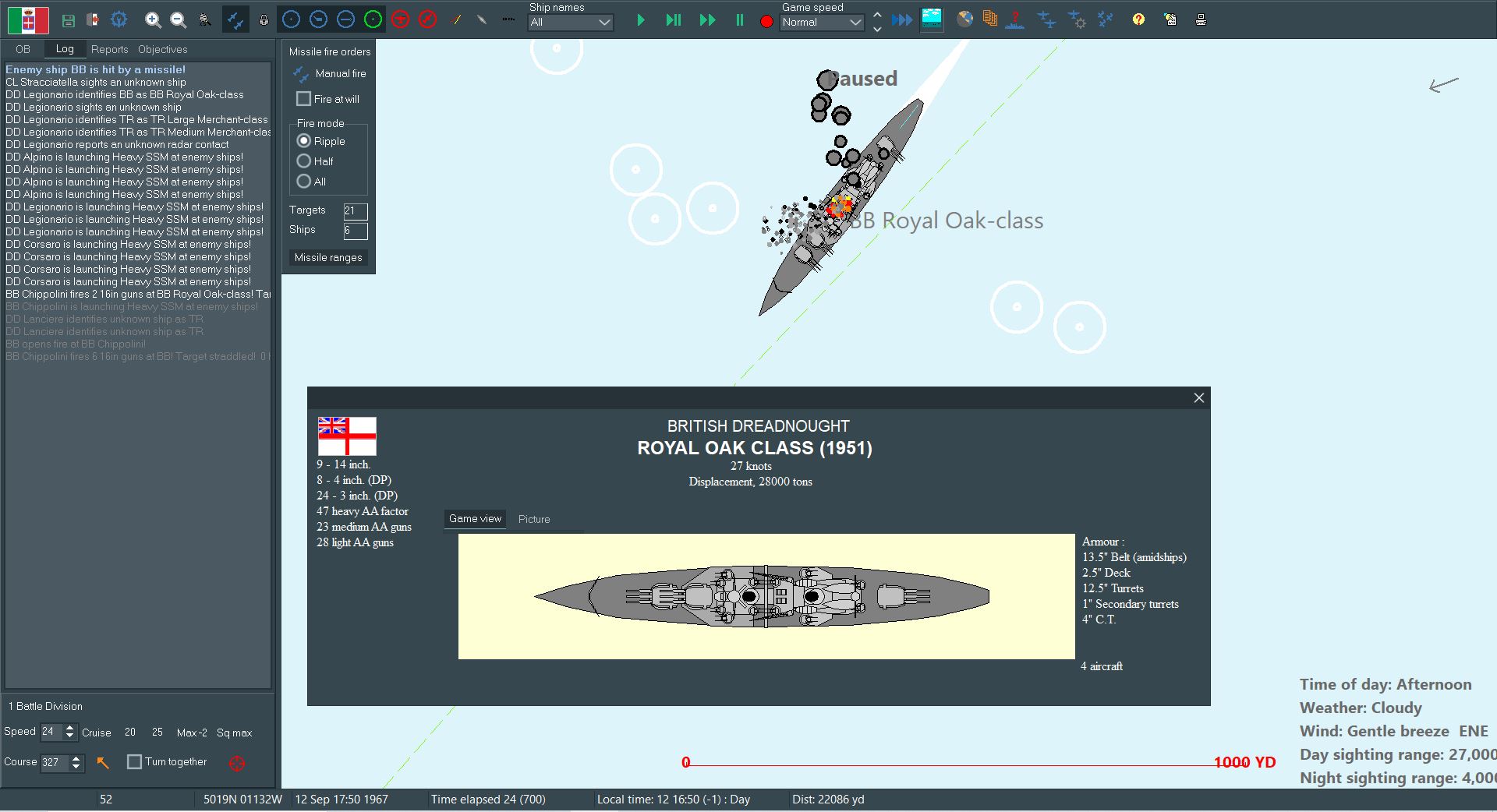
Task: Click the blue aircraft formation icon
Action: click(1105, 19)
